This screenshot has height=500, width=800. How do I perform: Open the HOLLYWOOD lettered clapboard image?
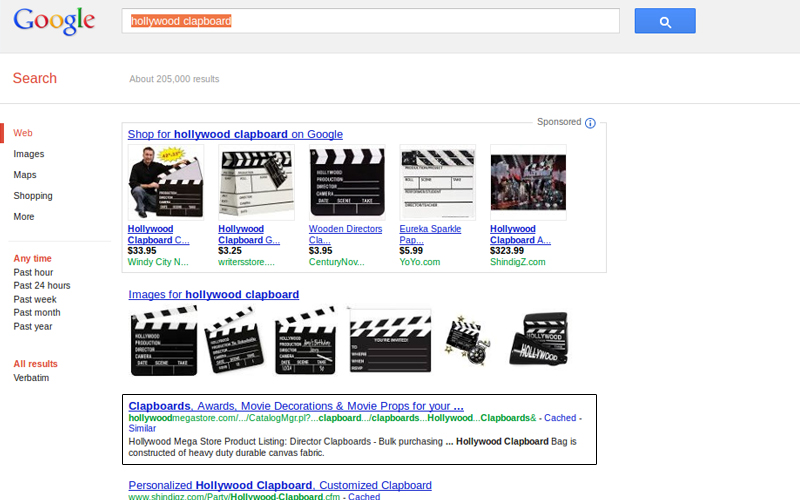click(538, 339)
